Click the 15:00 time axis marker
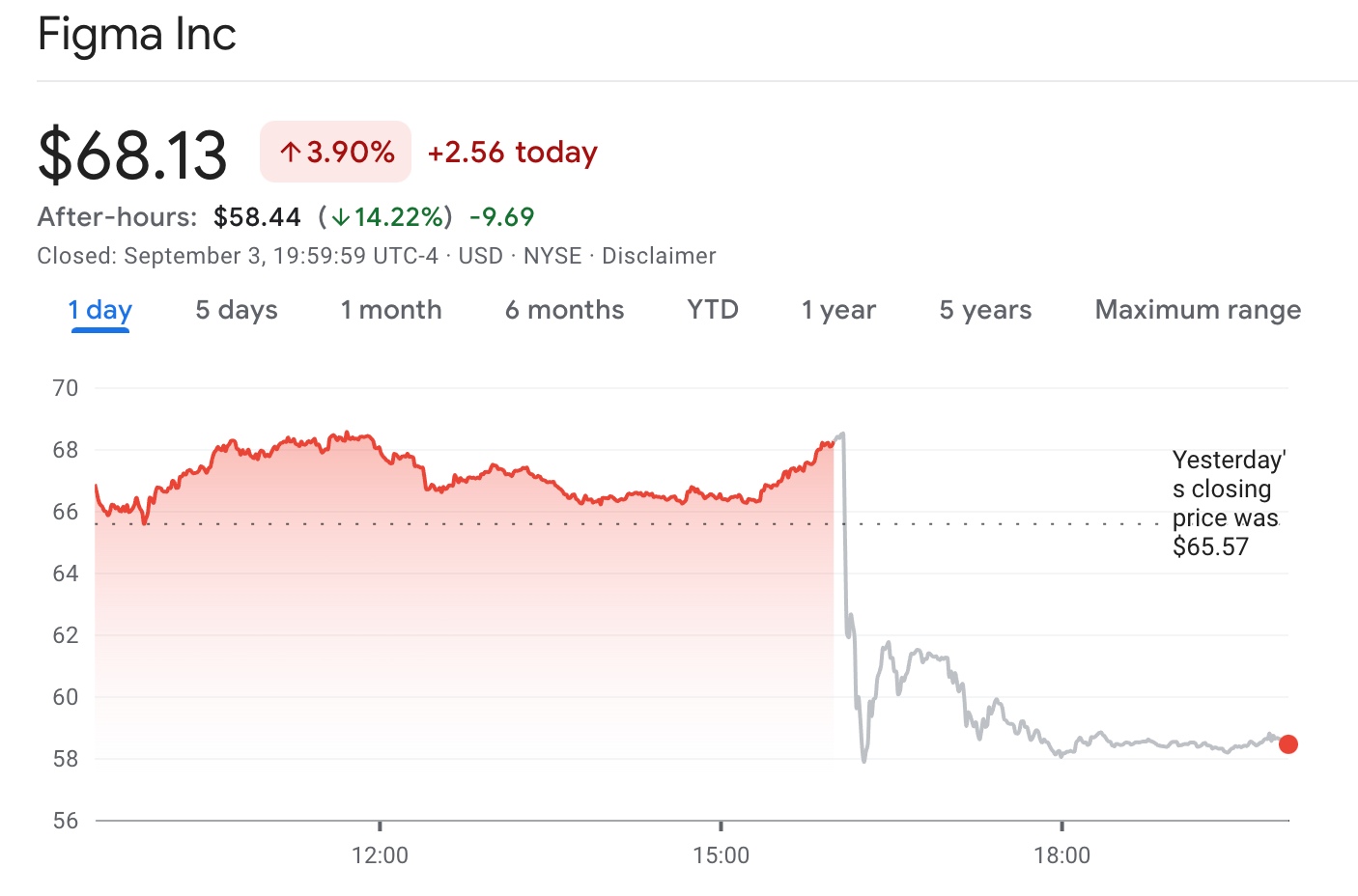1358x896 pixels. (721, 855)
